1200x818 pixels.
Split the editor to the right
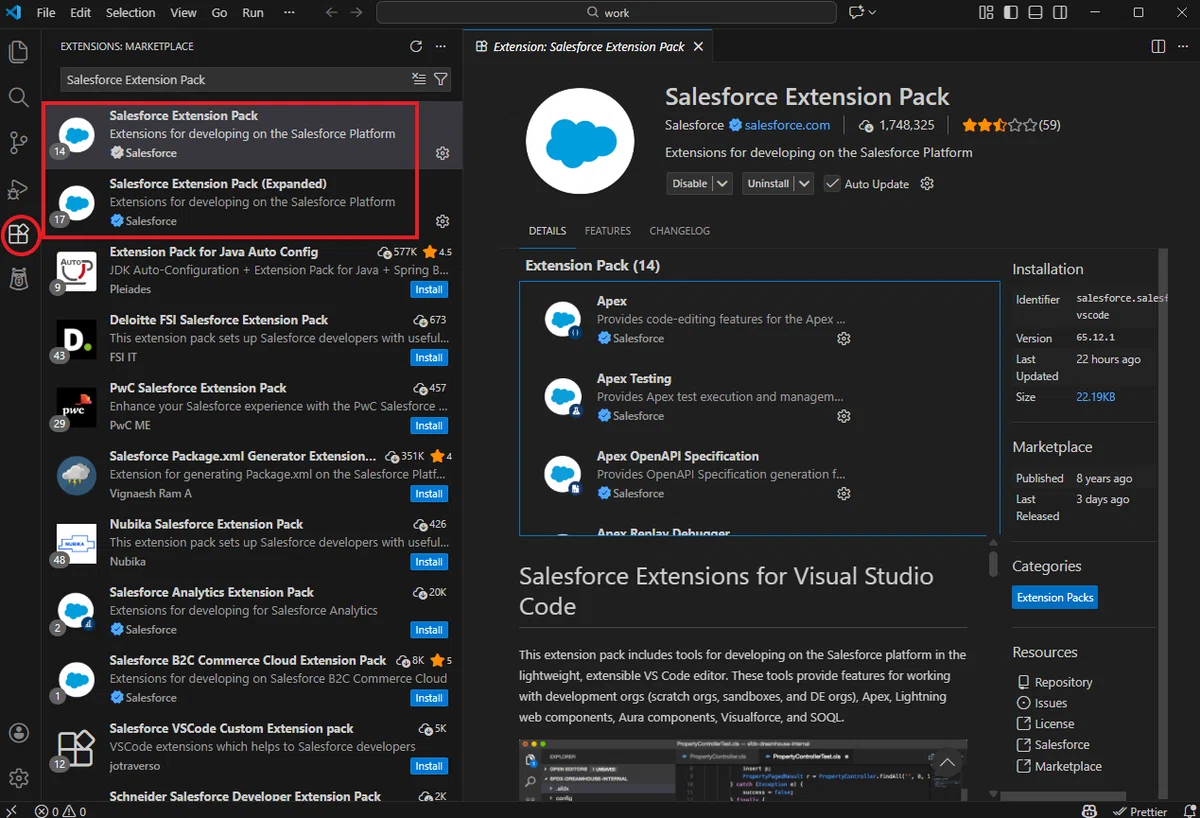[x=1158, y=47]
